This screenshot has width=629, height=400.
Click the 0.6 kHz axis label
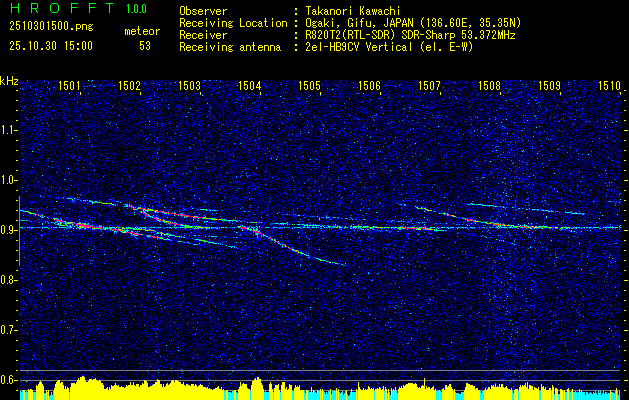point(8,380)
